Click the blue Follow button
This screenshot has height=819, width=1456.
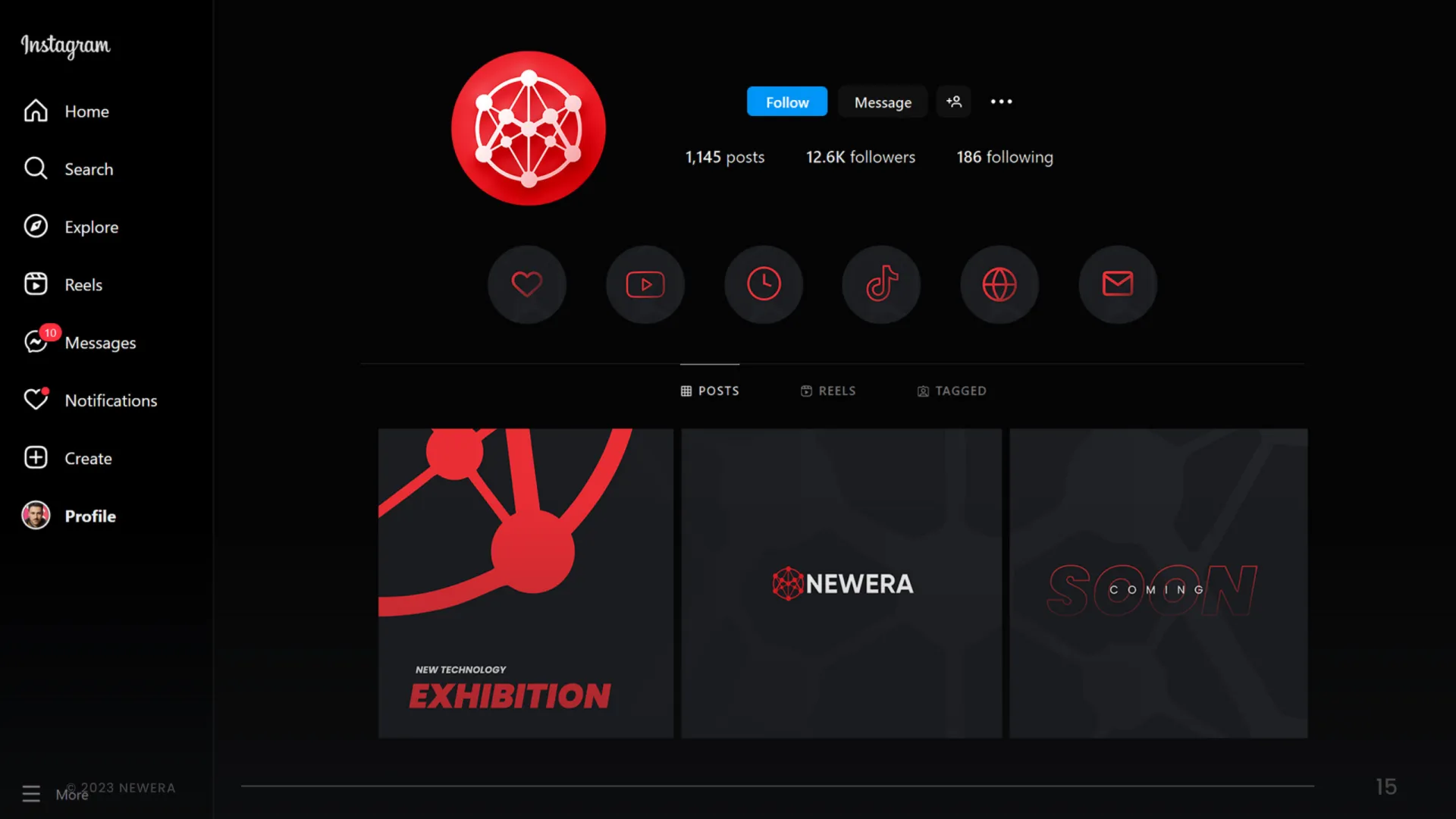coord(787,102)
